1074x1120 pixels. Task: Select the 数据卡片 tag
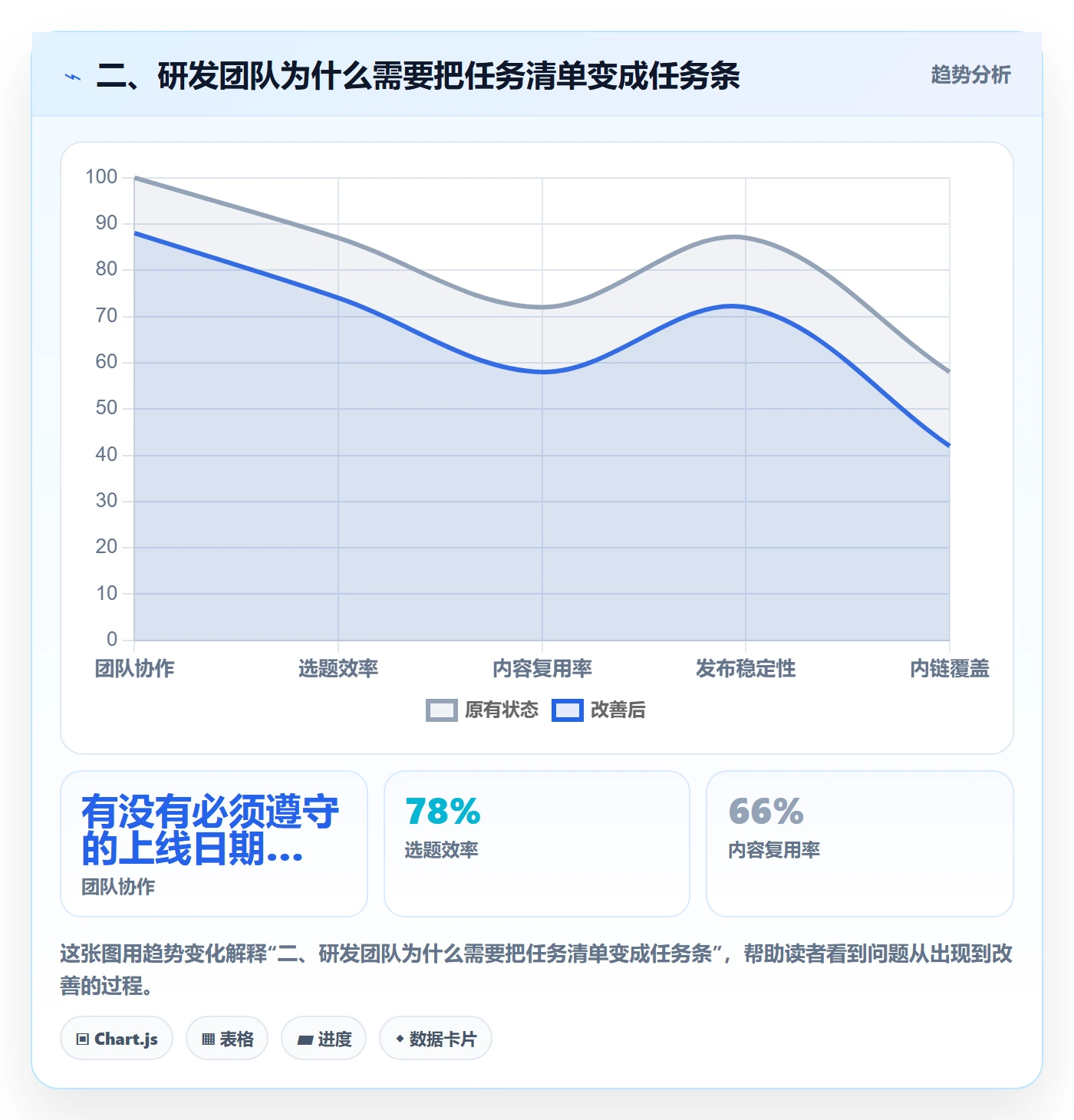coord(436,1039)
